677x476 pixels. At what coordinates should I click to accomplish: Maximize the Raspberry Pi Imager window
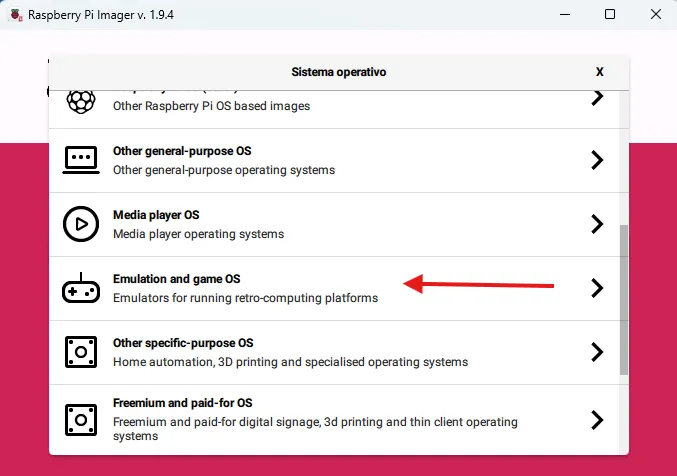pyautogui.click(x=610, y=15)
